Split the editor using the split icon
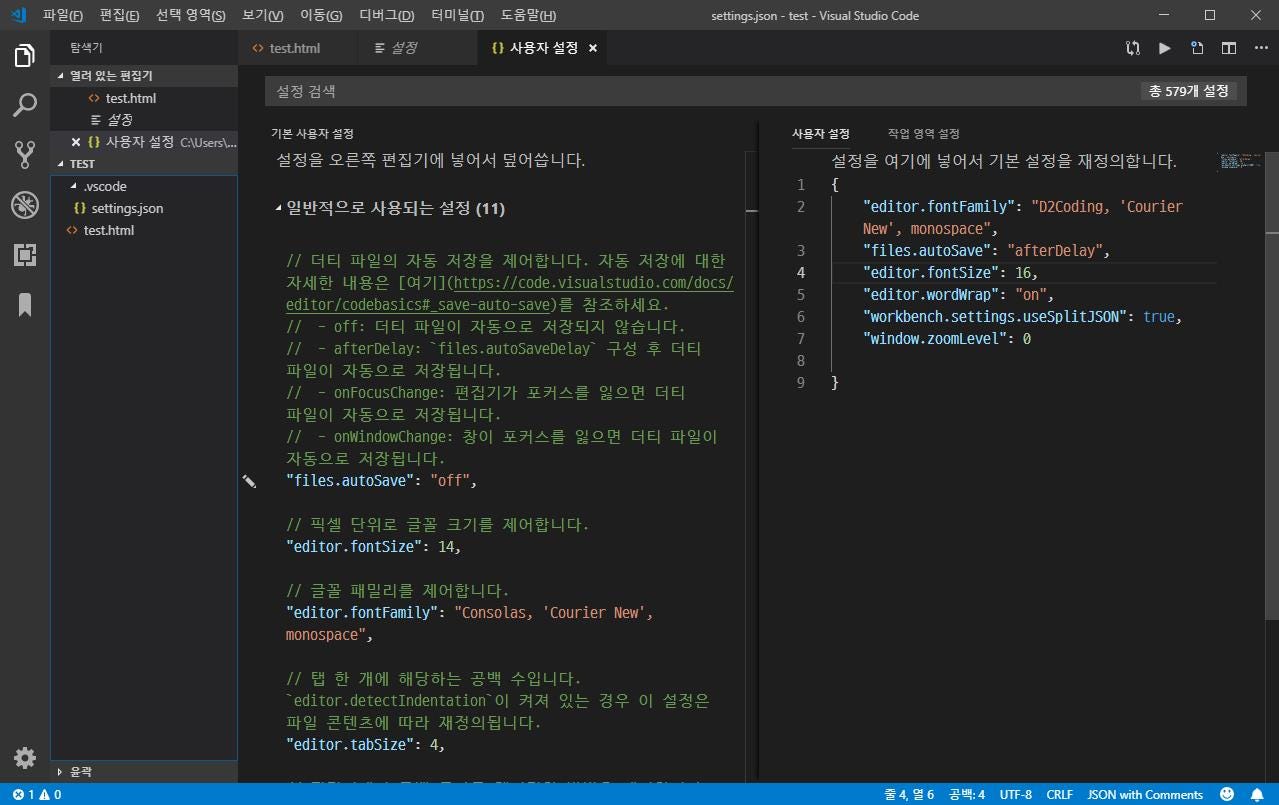 (1229, 47)
